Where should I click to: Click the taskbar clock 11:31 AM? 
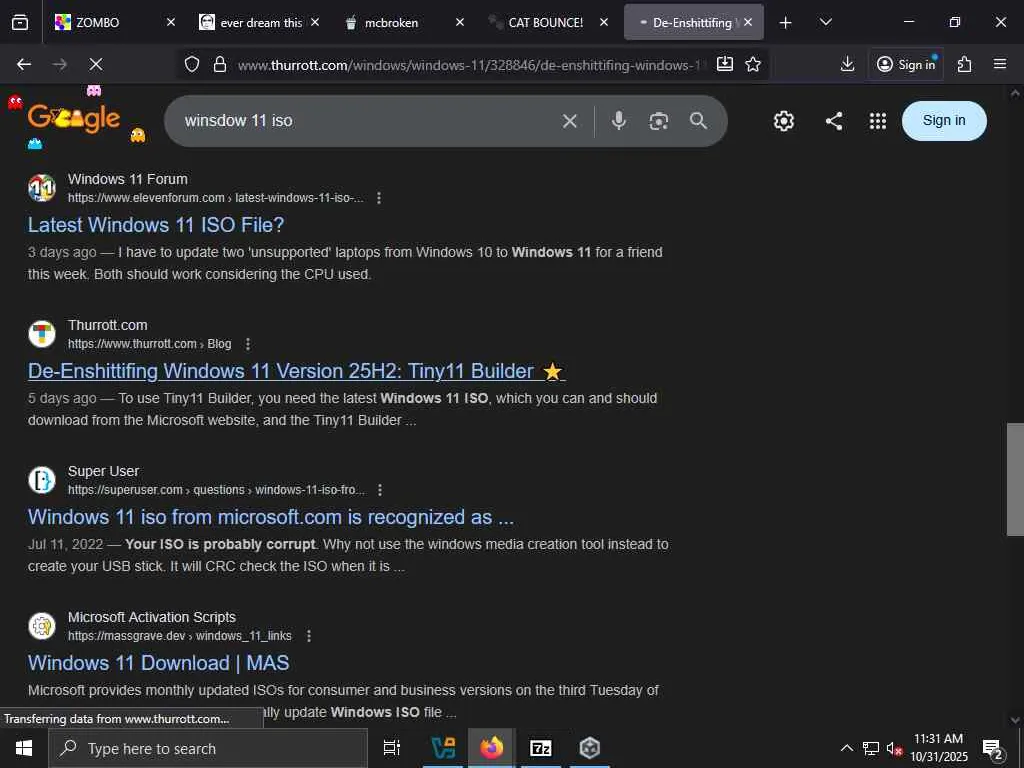point(938,739)
